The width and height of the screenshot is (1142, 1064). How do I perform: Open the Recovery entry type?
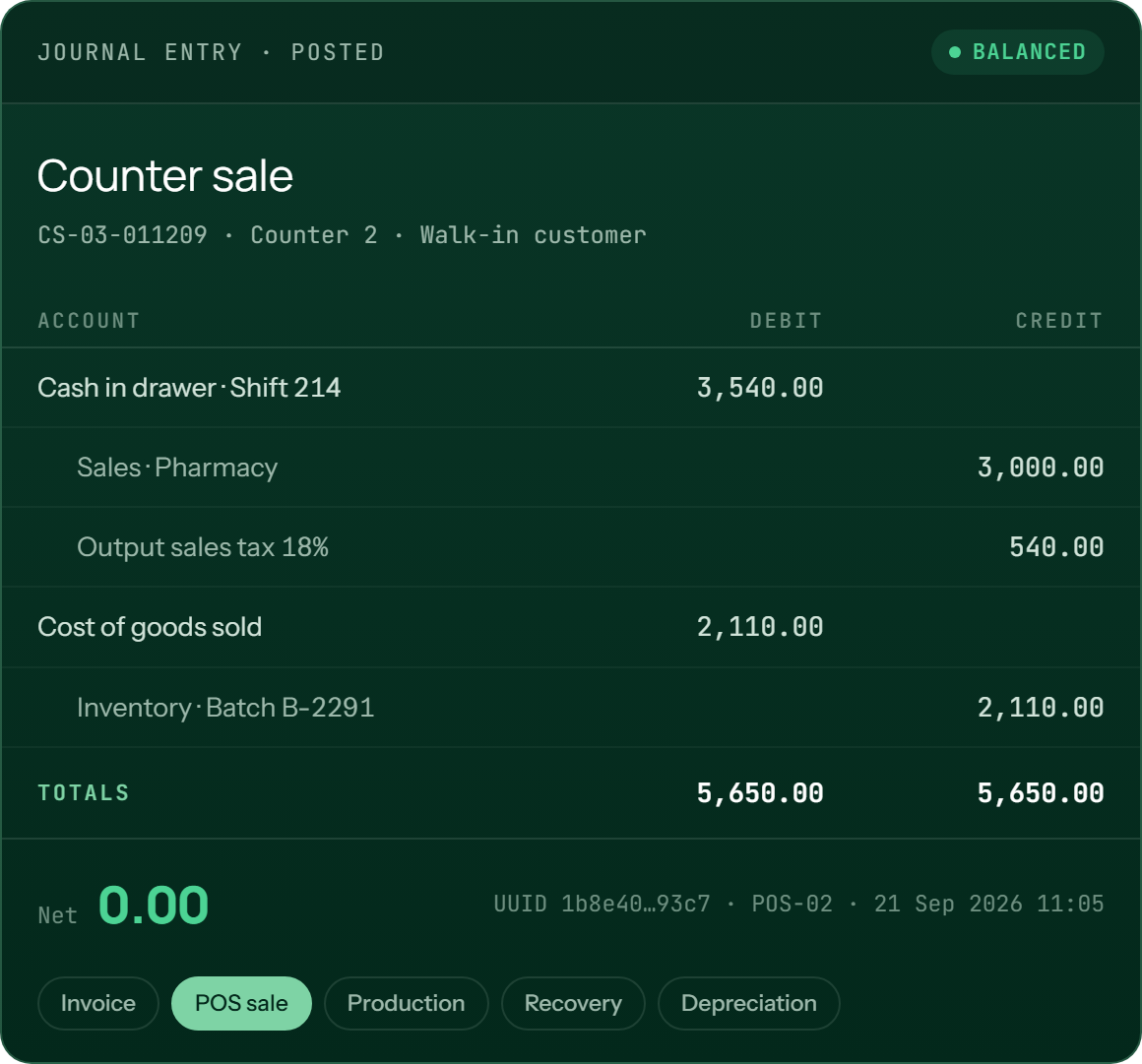pyautogui.click(x=573, y=1004)
